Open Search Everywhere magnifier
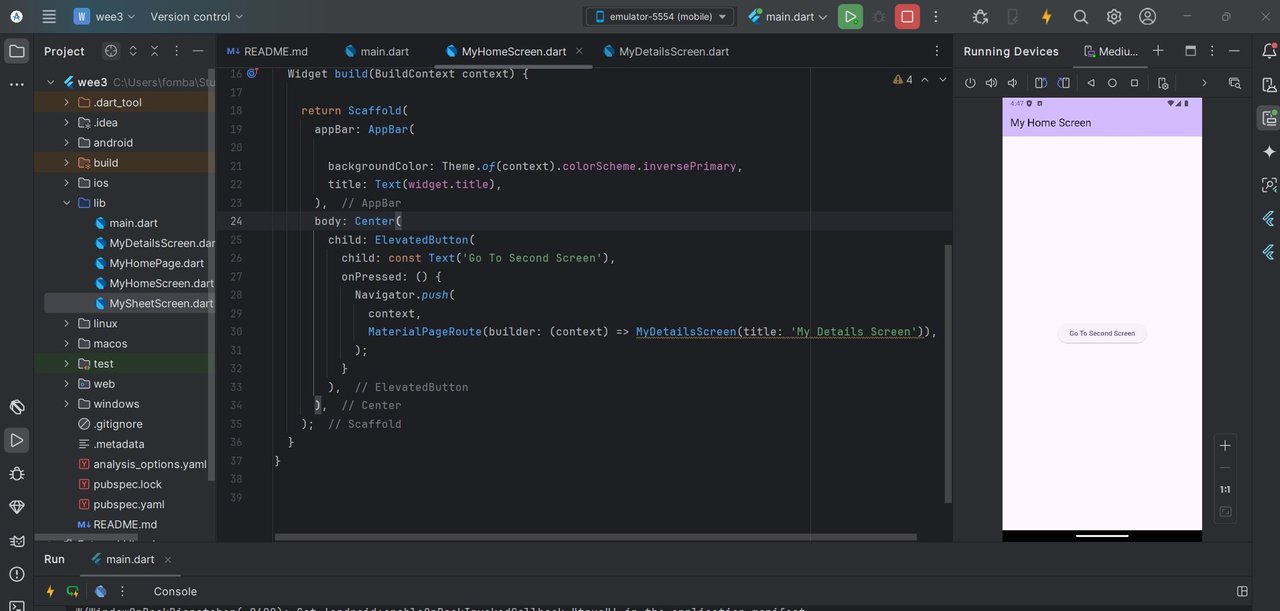The image size is (1280, 611). [1081, 16]
